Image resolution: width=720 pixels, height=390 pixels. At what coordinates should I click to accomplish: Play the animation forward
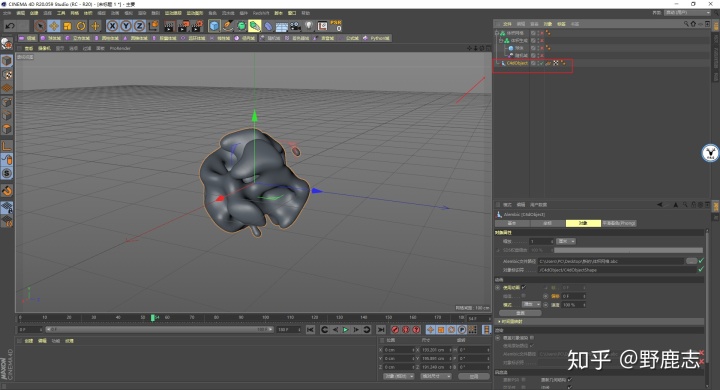pos(345,330)
